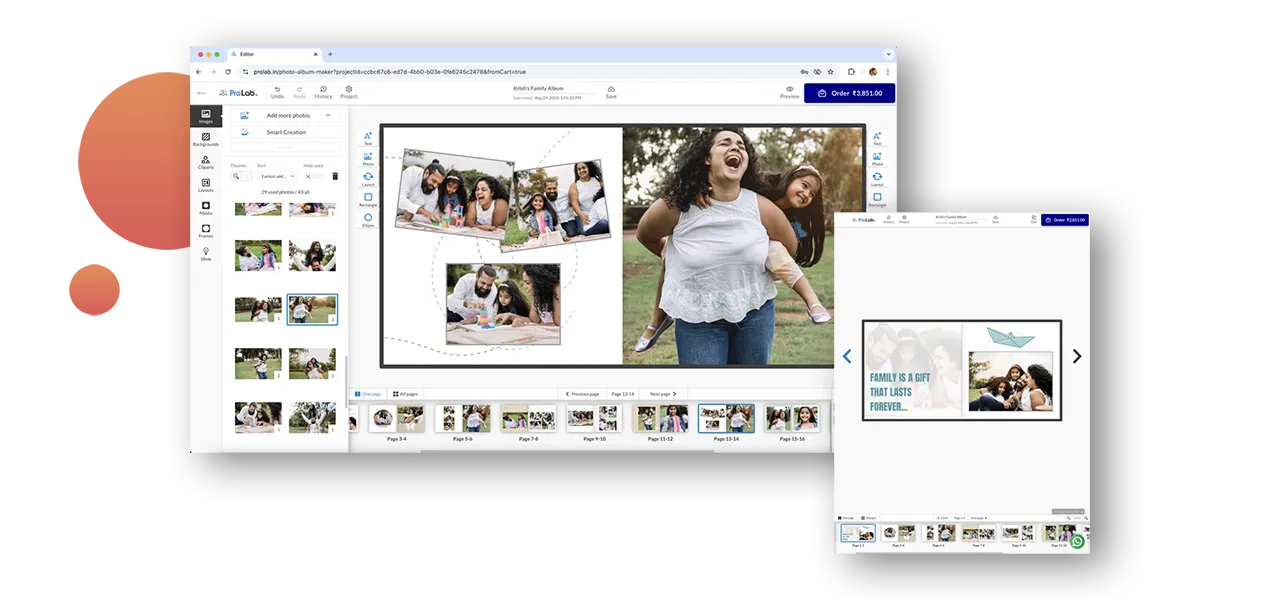Select the Masks sidebar icon
The width and height of the screenshot is (1280, 600).
click(205, 207)
